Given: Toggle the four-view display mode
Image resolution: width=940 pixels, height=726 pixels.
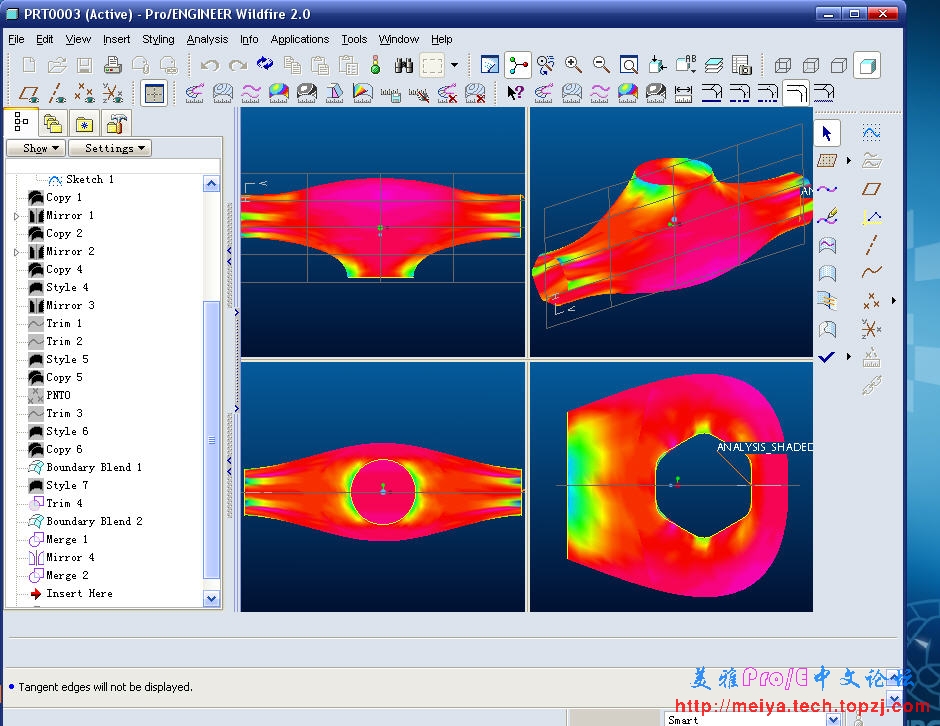Looking at the screenshot, I should (x=154, y=94).
